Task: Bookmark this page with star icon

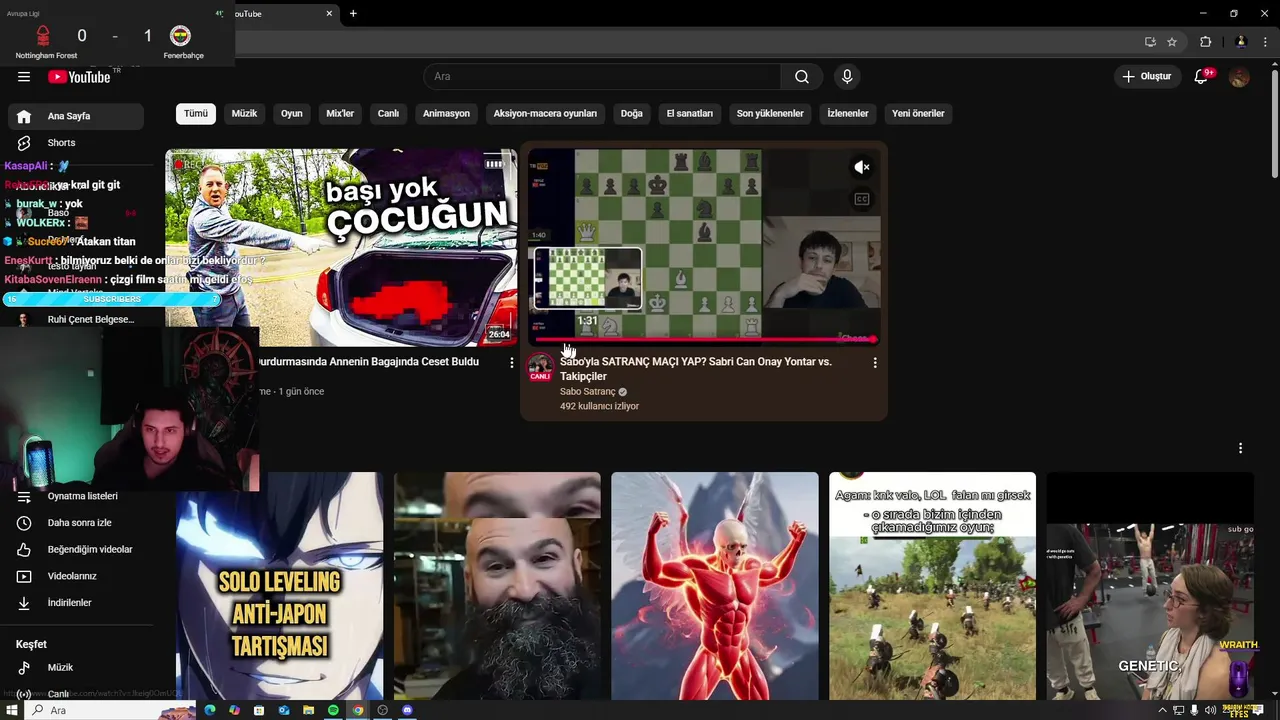Action: (1172, 42)
